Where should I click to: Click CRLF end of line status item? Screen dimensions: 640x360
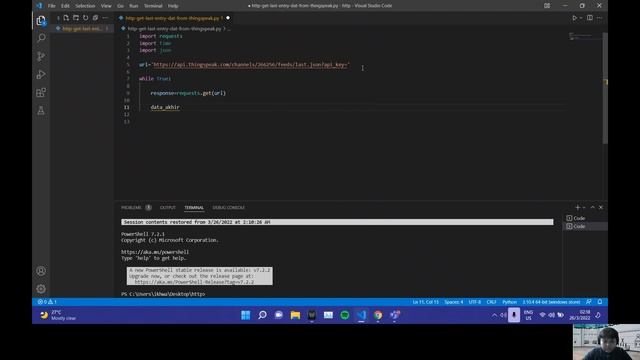pyautogui.click(x=491, y=302)
